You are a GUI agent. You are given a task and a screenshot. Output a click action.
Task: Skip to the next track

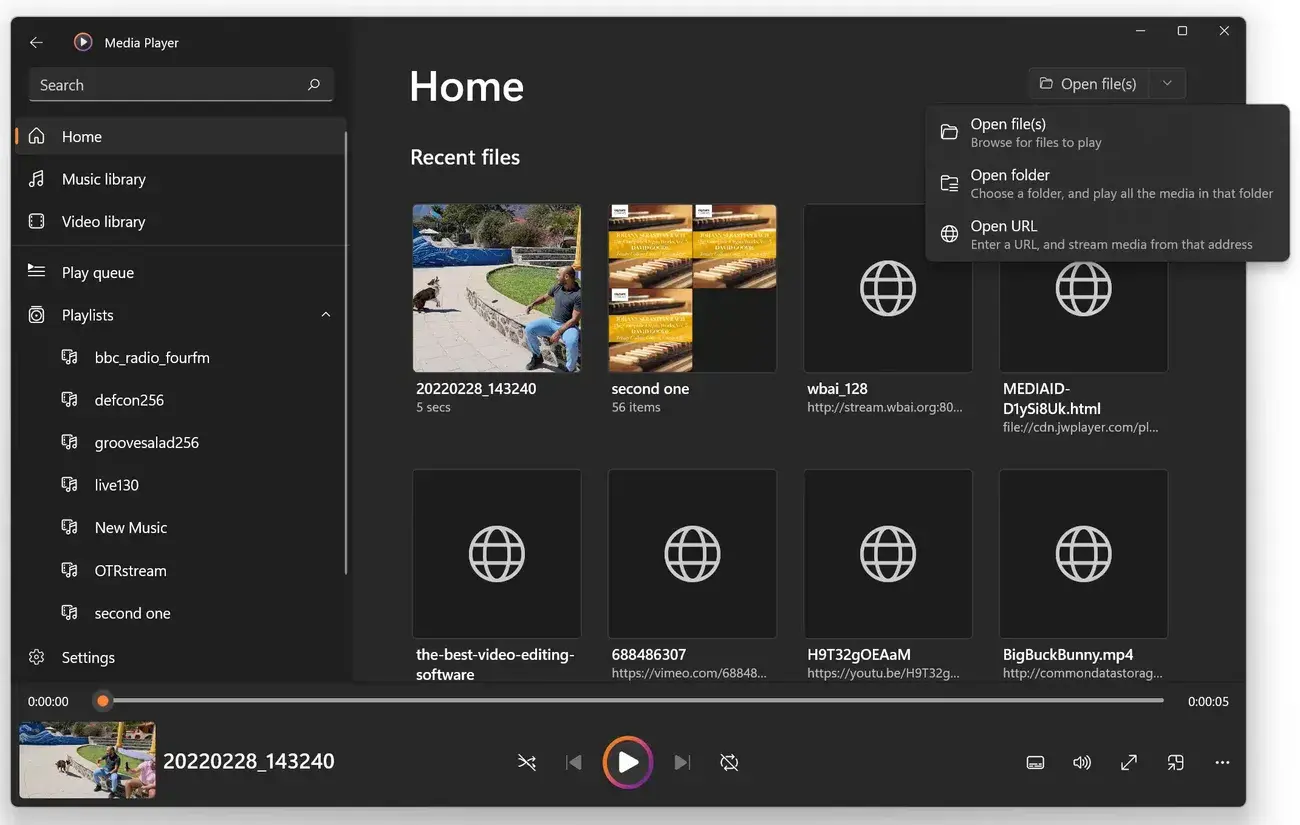coord(681,762)
